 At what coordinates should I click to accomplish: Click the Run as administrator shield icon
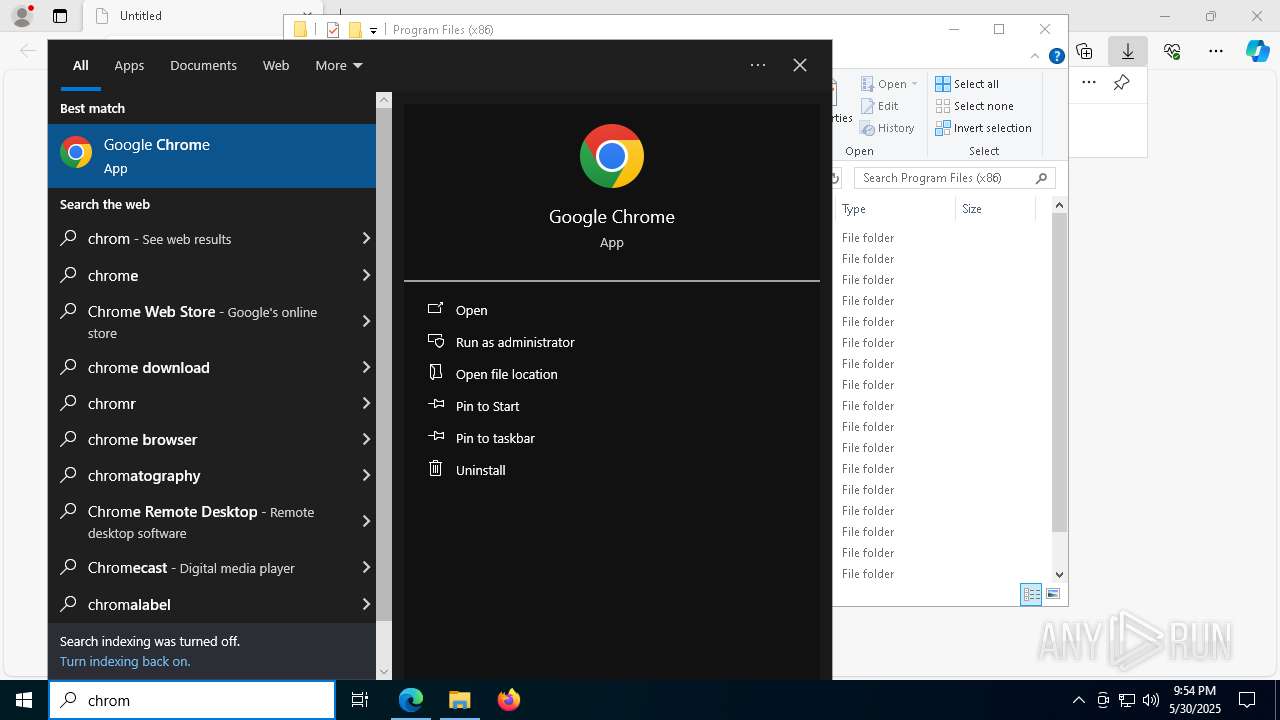point(435,341)
